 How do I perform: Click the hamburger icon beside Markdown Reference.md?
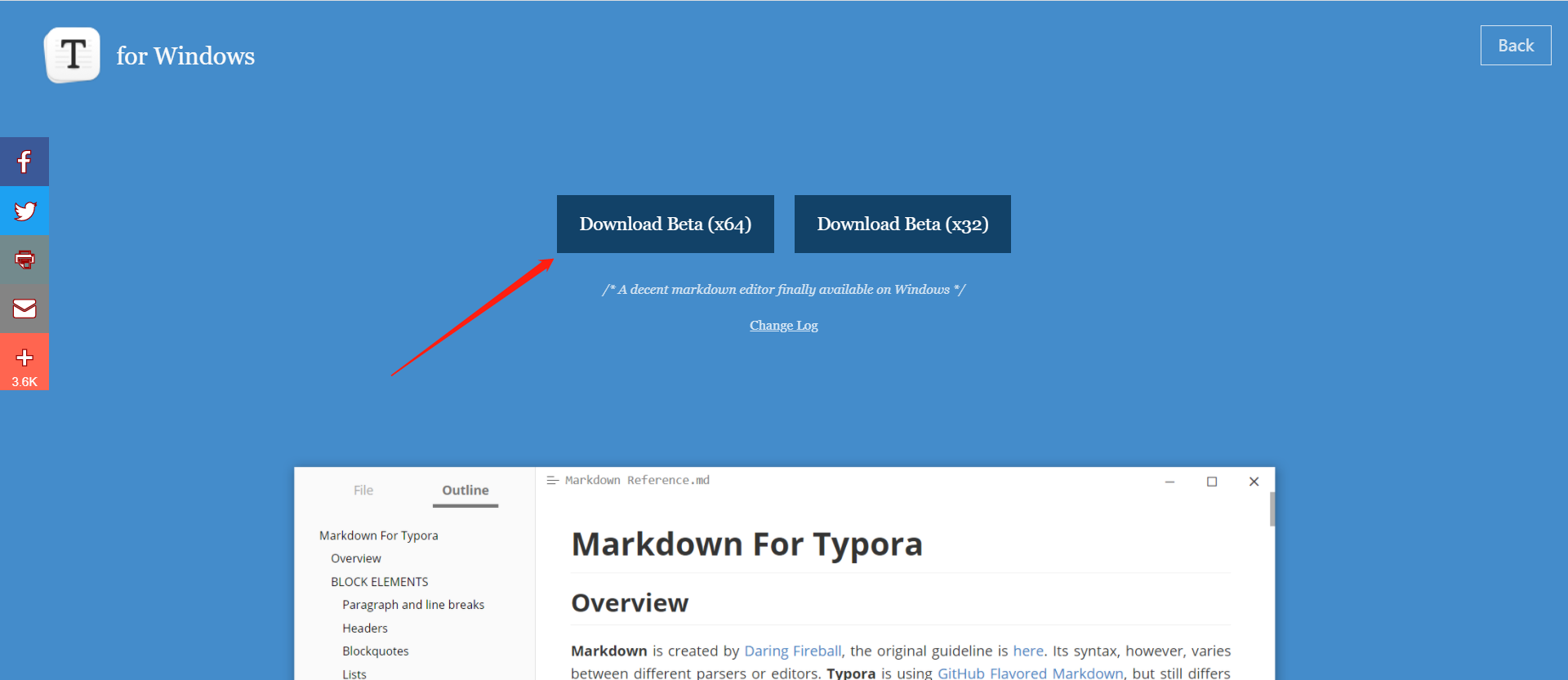click(x=553, y=480)
